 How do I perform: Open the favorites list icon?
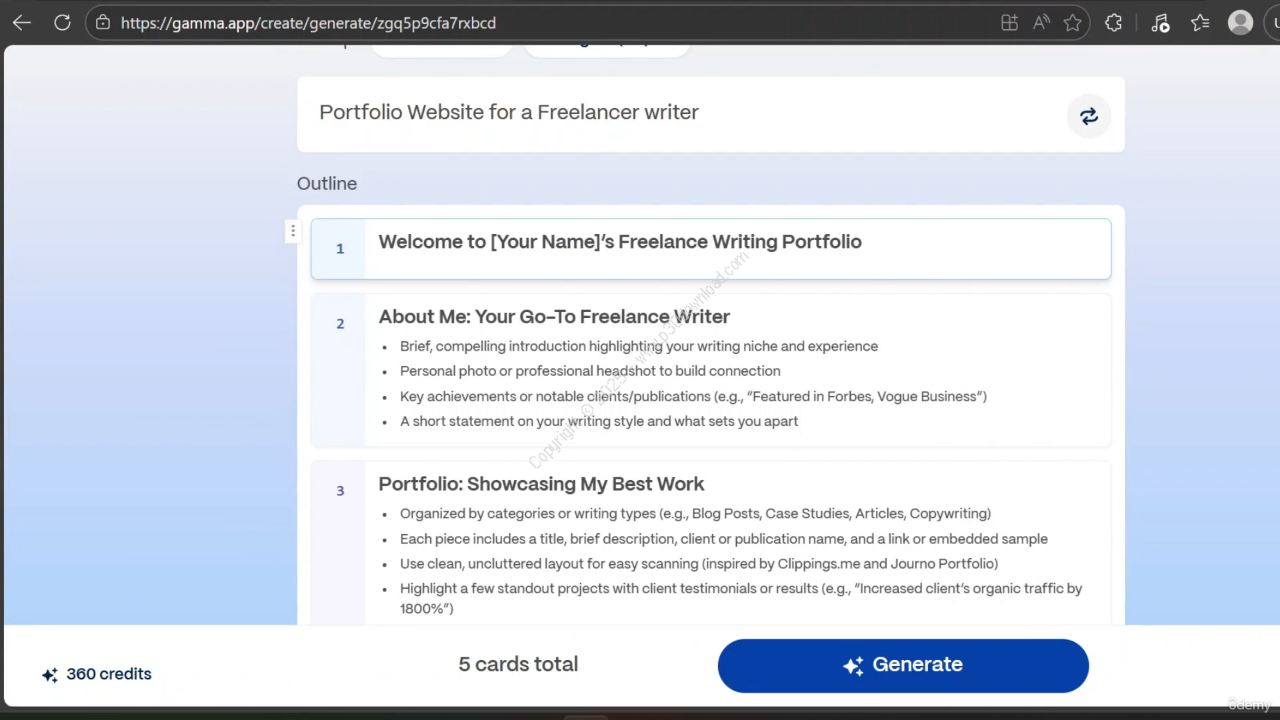[1200, 23]
